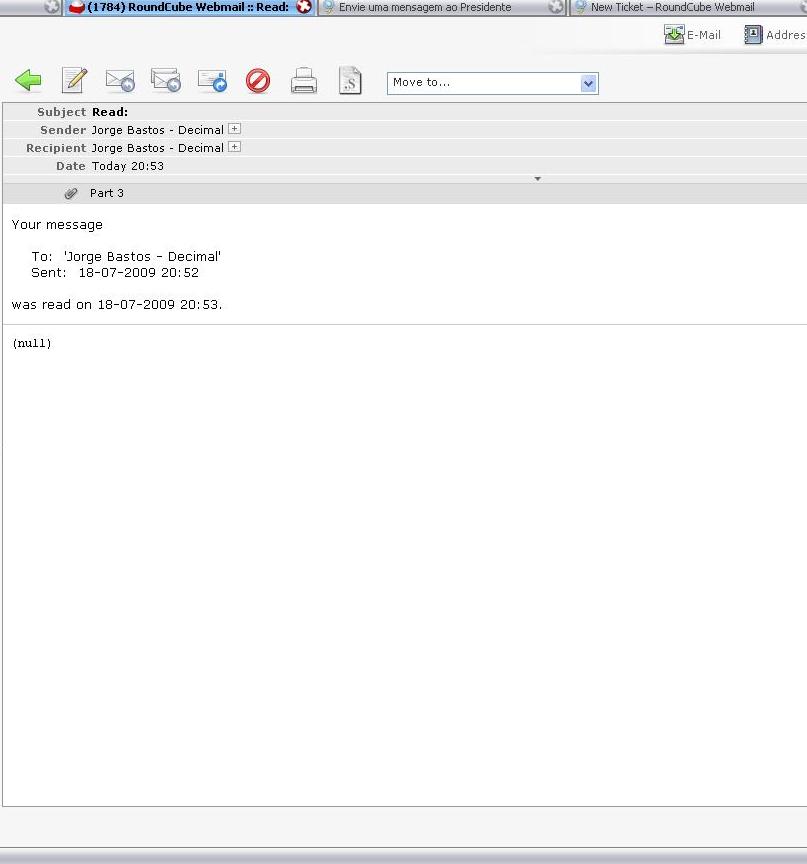
Task: Print the message using the printer icon
Action: coord(303,81)
